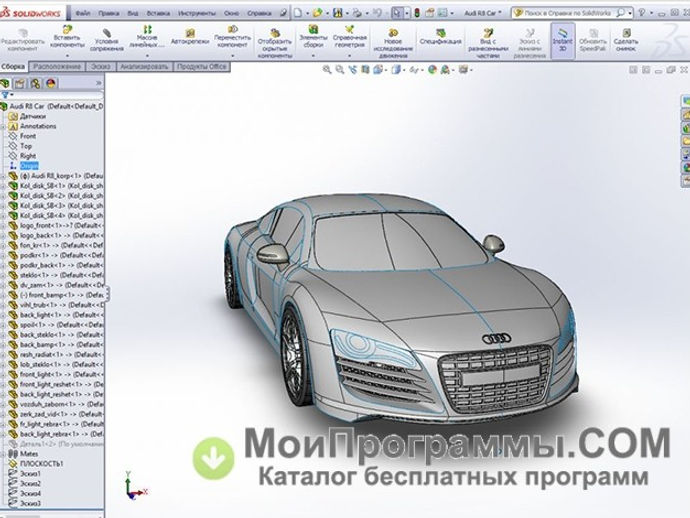Click the Rebuild traffic light icon
This screenshot has height=518, width=690.
point(417,13)
